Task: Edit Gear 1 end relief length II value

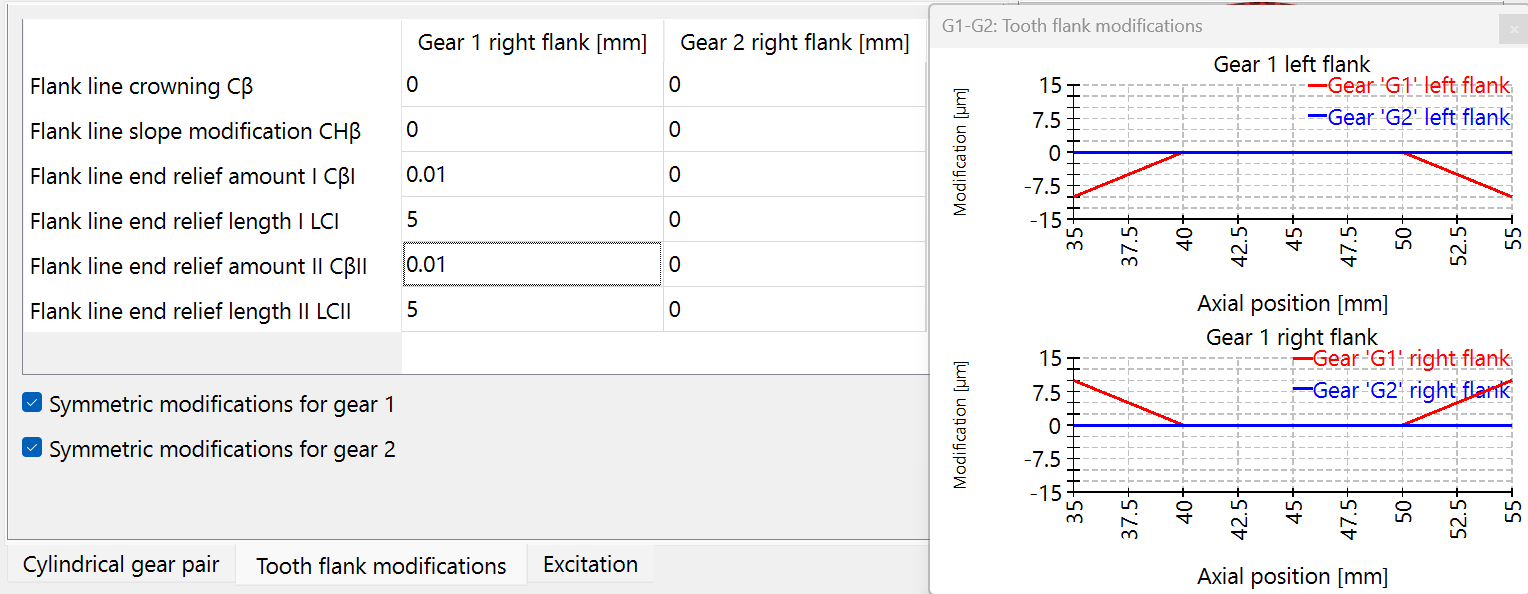Action: (531, 310)
